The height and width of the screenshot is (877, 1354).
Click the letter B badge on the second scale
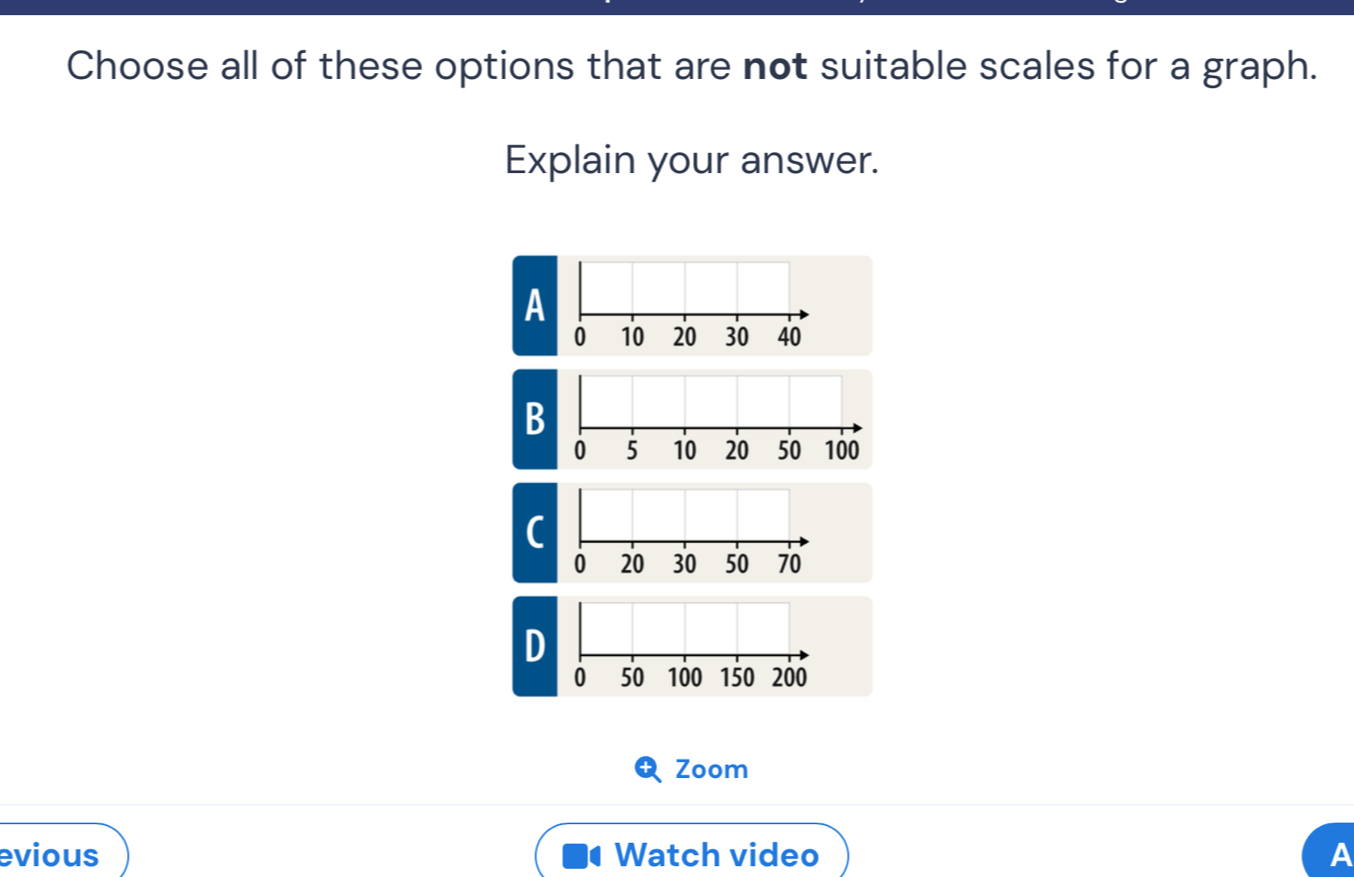tap(535, 418)
